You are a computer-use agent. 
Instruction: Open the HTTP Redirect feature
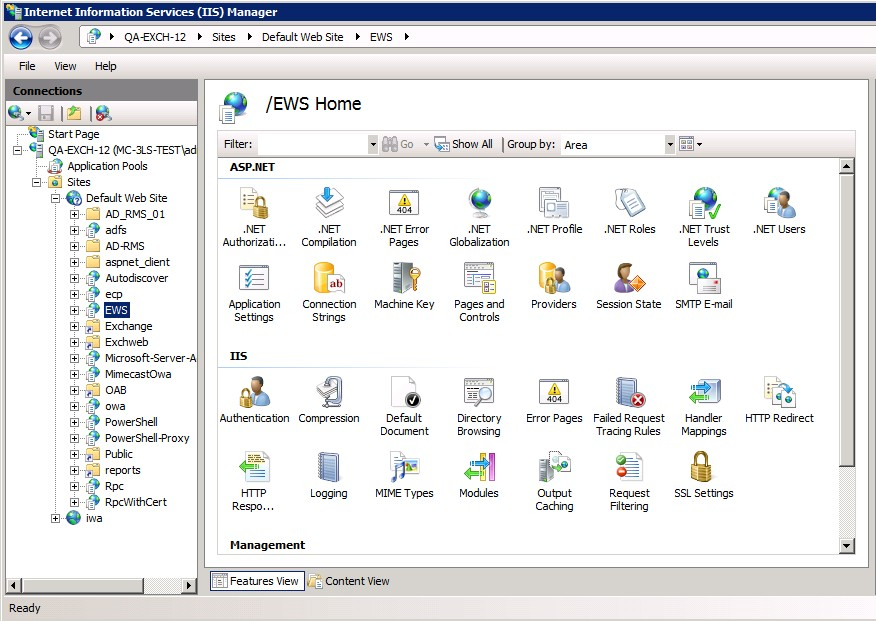[778, 400]
